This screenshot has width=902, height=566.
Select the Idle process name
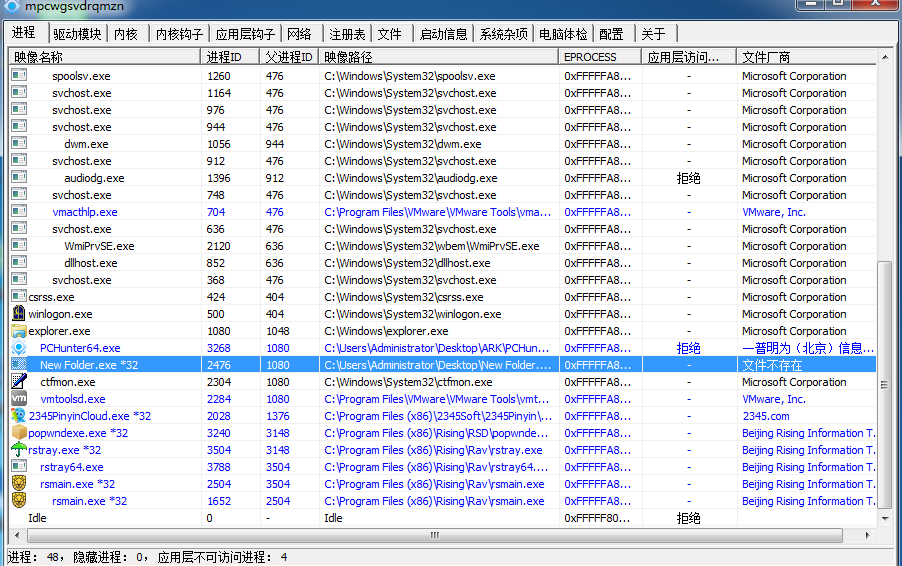tap(37, 518)
